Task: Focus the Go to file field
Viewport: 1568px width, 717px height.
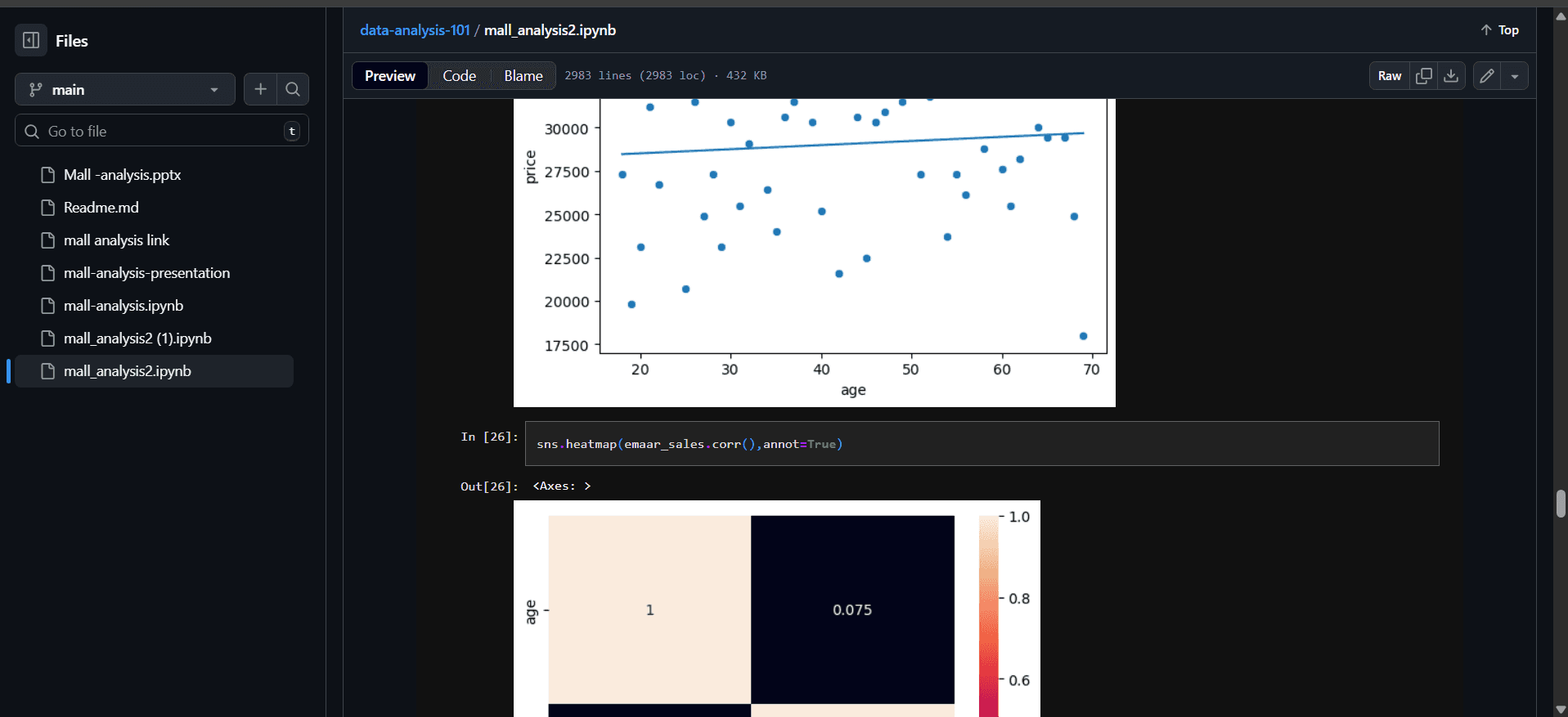Action: (162, 131)
